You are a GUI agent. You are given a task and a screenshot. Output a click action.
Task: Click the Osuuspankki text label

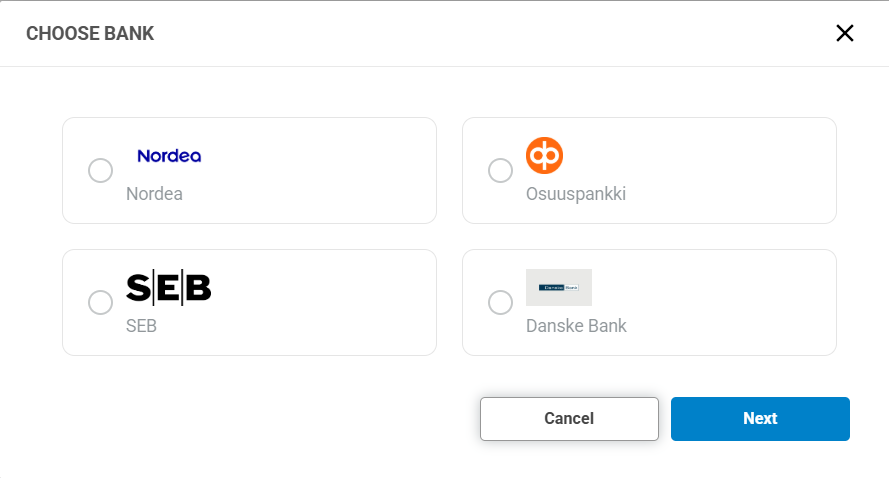[576, 194]
